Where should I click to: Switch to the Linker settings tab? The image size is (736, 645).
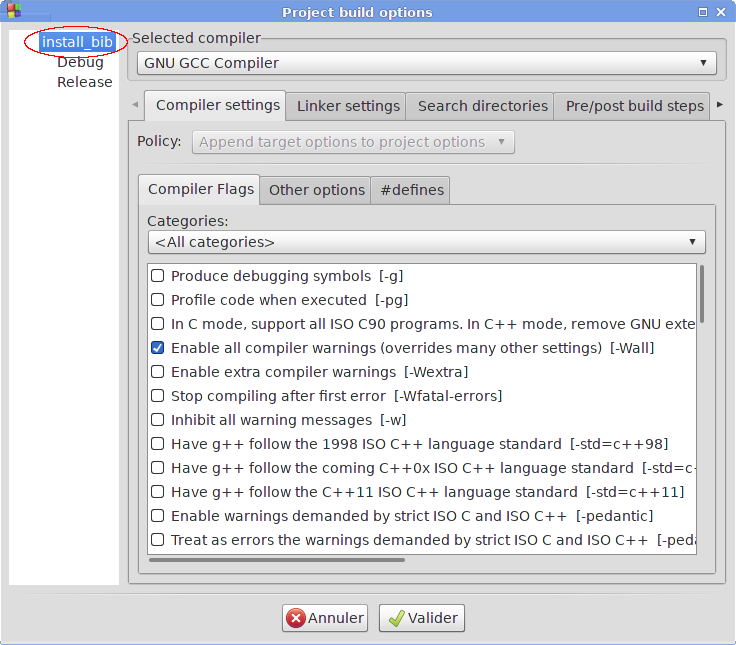[x=348, y=106]
